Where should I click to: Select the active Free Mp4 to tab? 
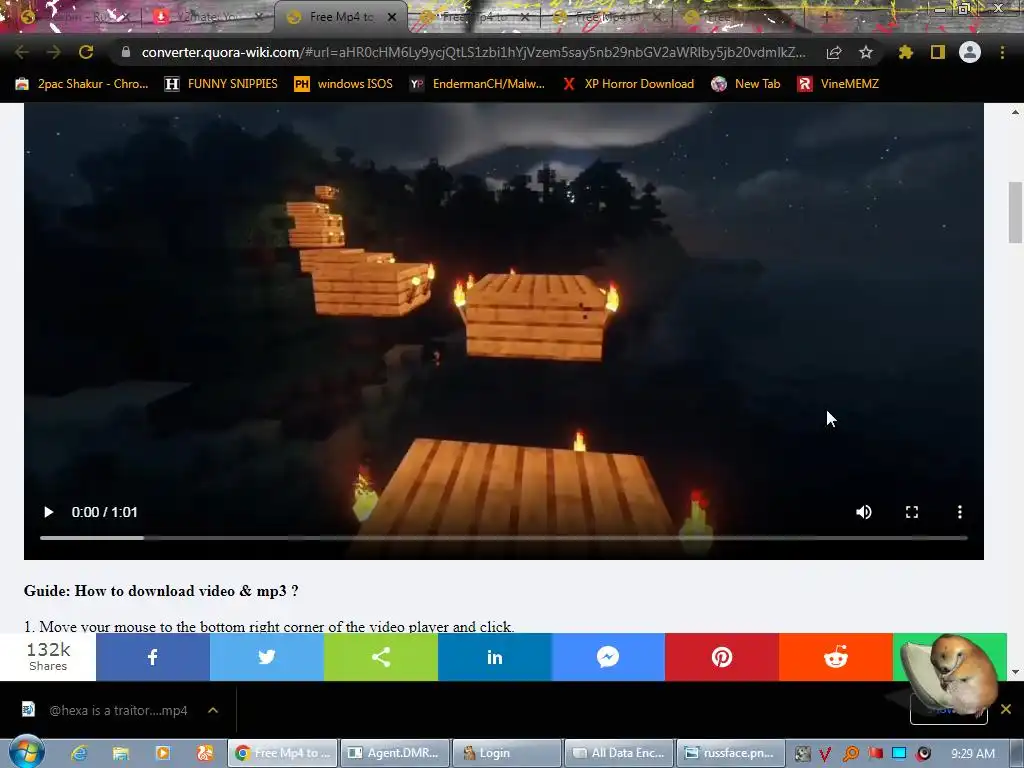[x=340, y=17]
